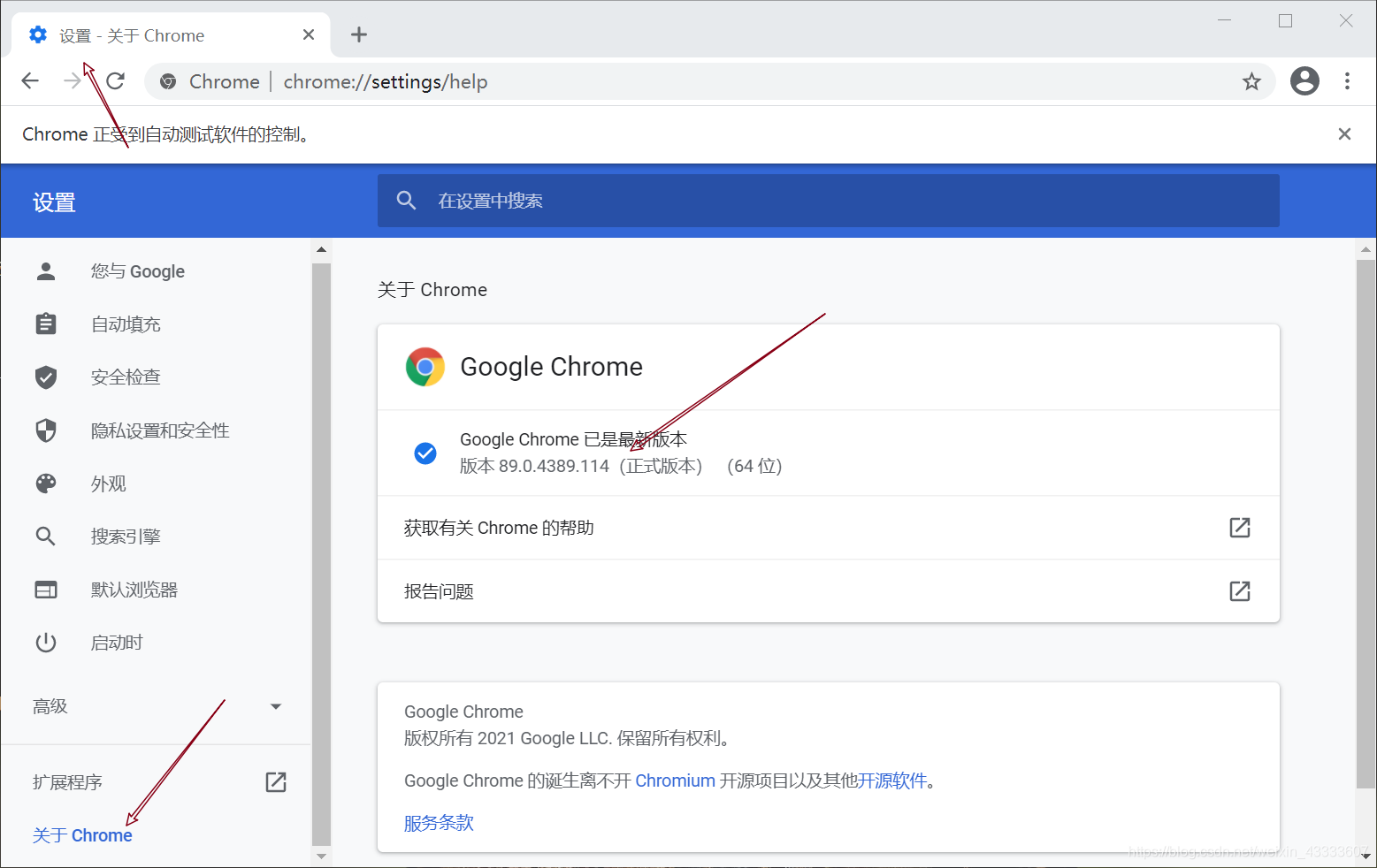
Task: Expand the 高级 section arrow
Action: pos(276,706)
